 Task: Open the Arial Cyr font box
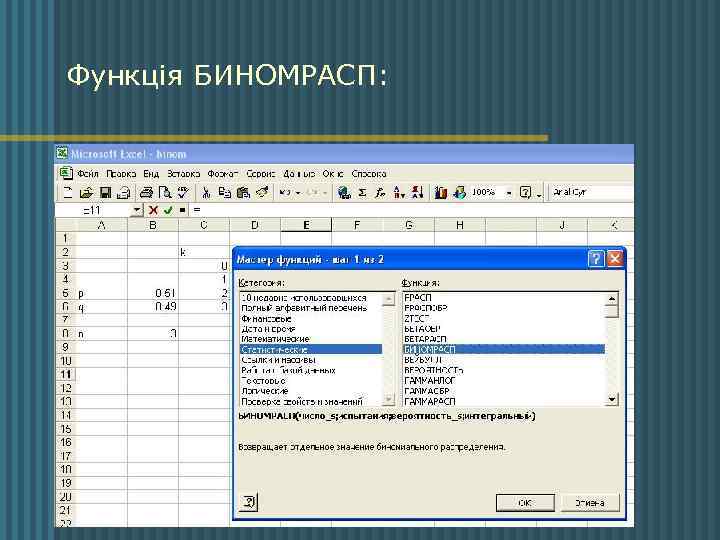[x=591, y=192]
